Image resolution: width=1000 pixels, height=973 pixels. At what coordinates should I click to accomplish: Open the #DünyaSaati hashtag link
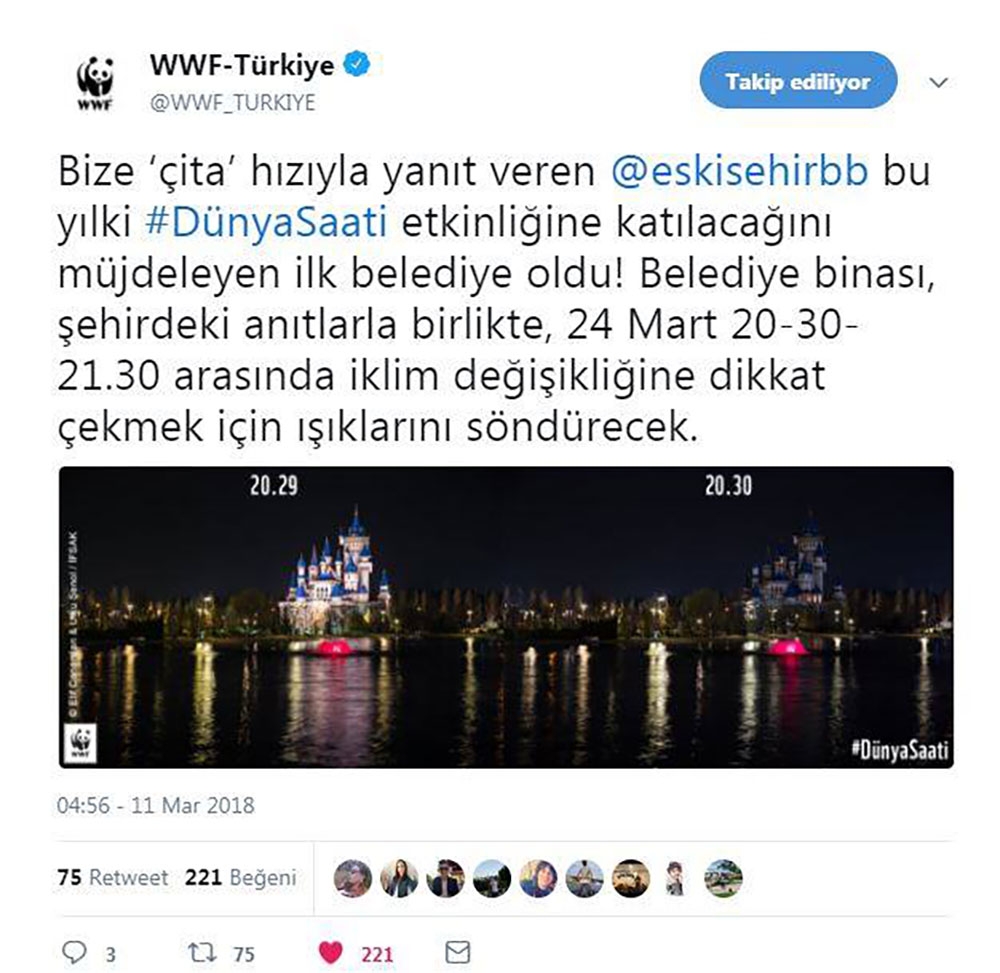(x=267, y=223)
